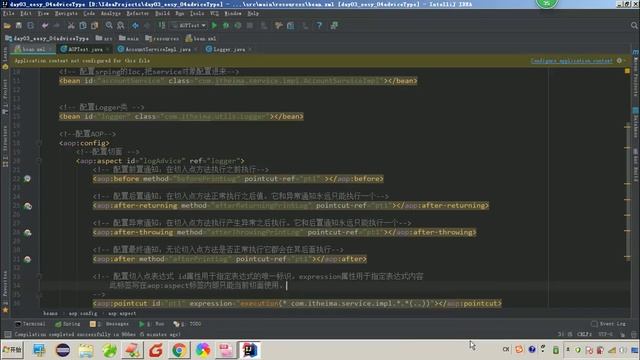The image size is (640, 360).
Task: Click the green Run button
Action: pos(214,26)
